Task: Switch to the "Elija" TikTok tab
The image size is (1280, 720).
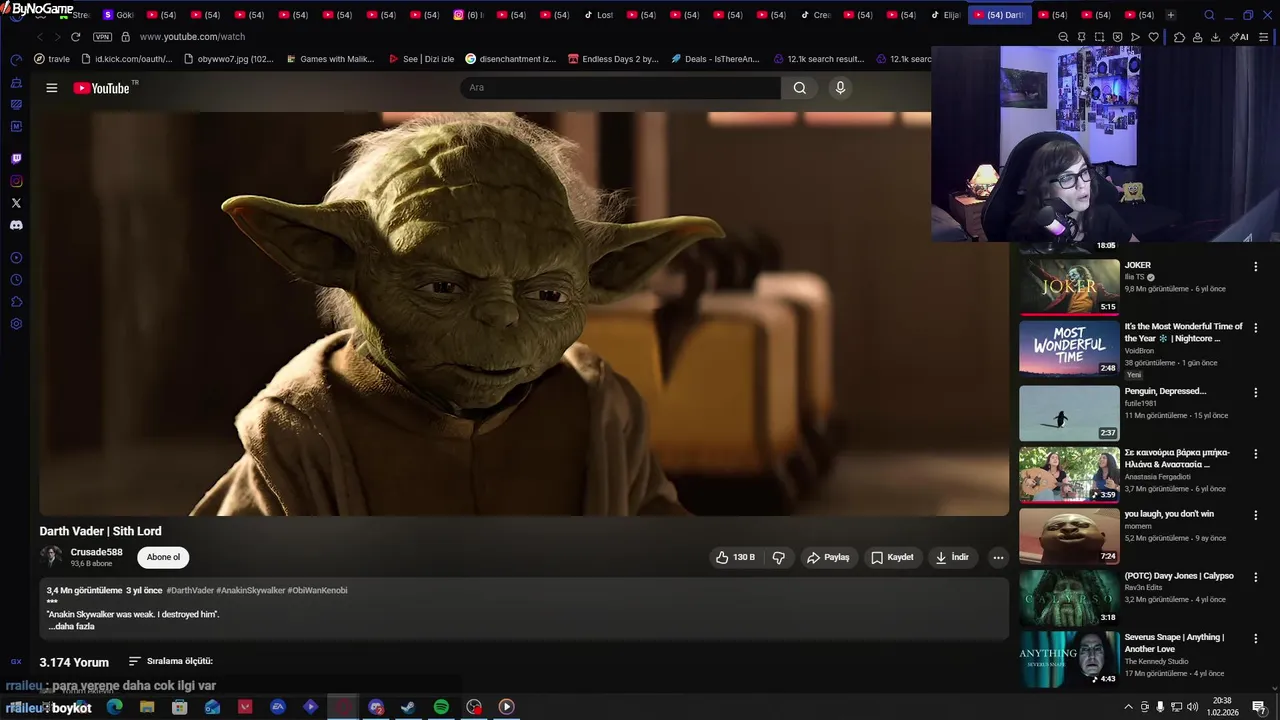Action: pyautogui.click(x=946, y=15)
